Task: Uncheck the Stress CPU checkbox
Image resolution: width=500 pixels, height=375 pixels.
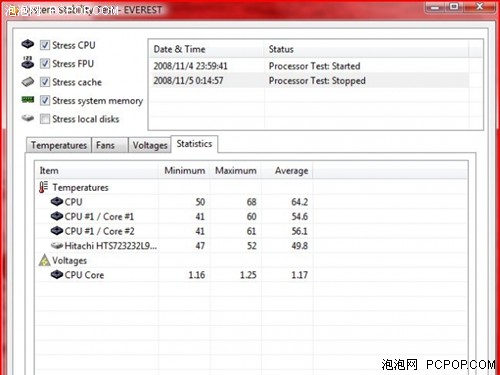Action: coord(45,45)
